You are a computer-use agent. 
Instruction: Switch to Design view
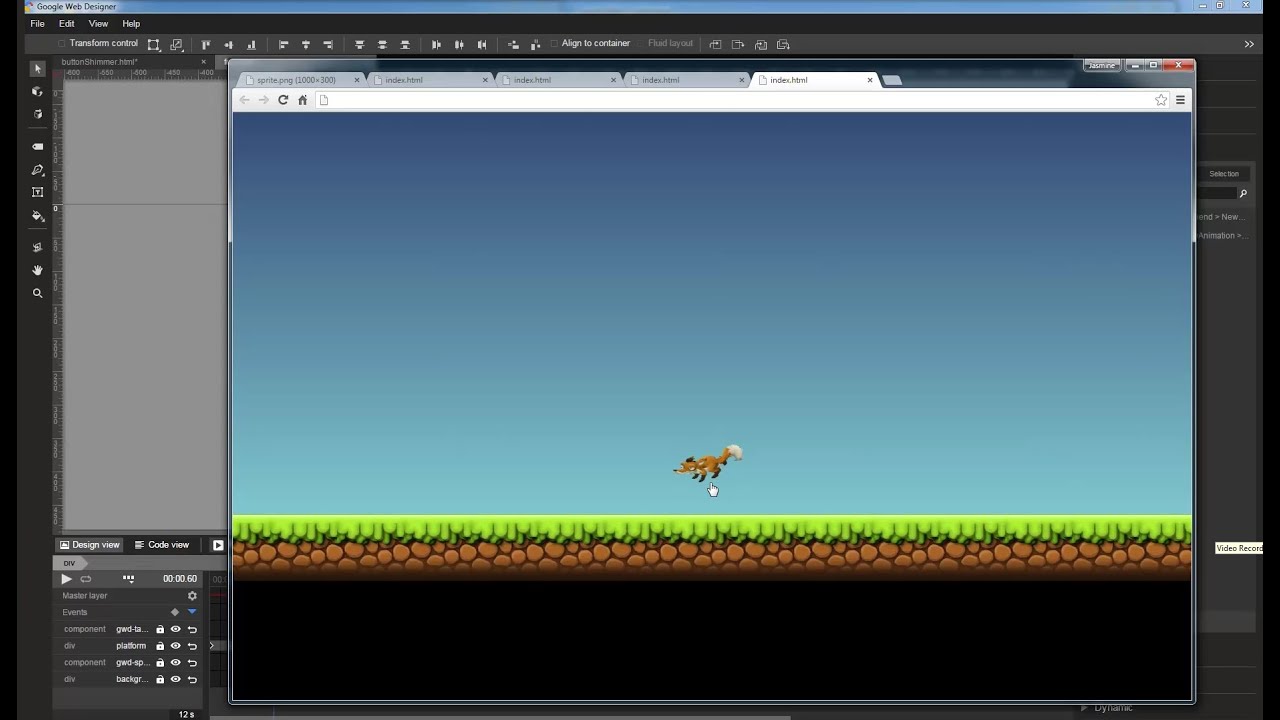coord(89,545)
